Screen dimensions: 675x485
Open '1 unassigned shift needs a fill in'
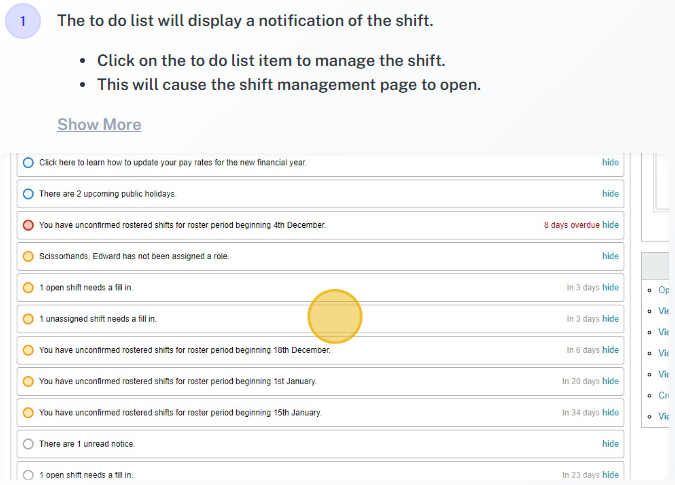tap(98, 319)
